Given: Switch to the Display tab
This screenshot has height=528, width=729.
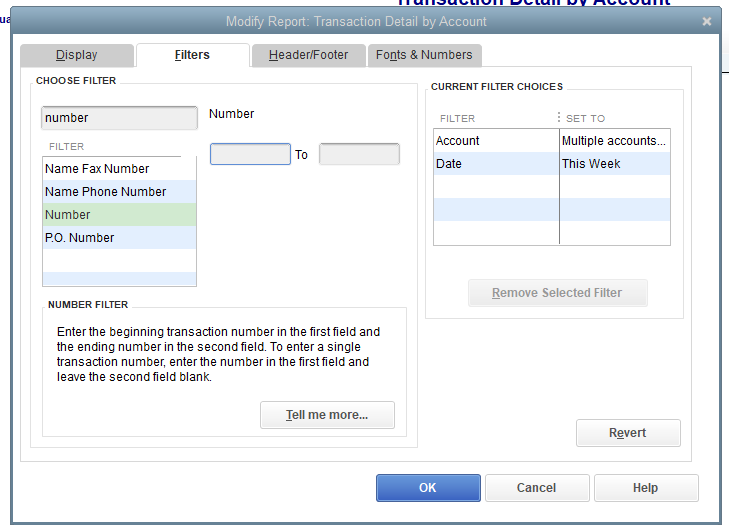Looking at the screenshot, I should click(x=77, y=55).
